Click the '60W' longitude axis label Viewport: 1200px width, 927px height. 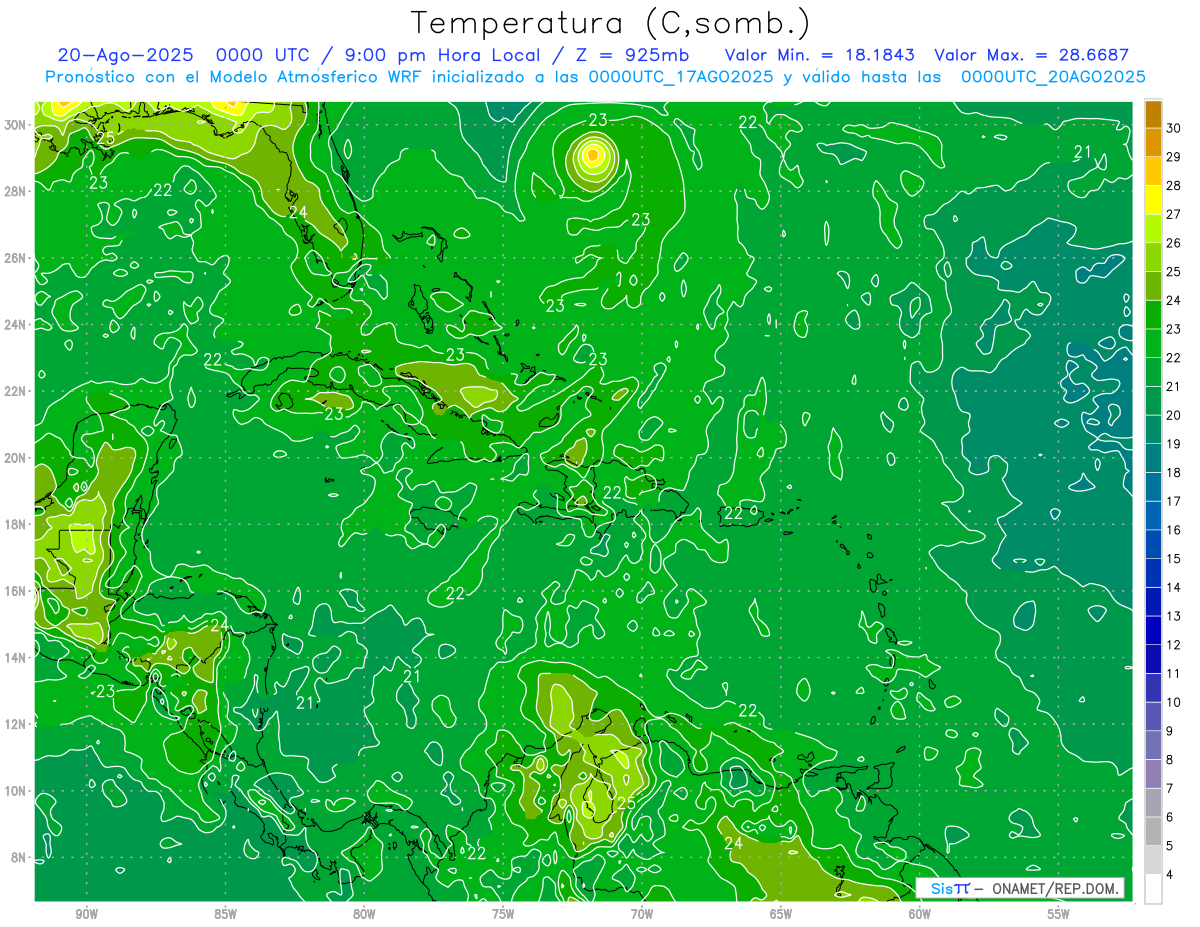click(x=920, y=914)
